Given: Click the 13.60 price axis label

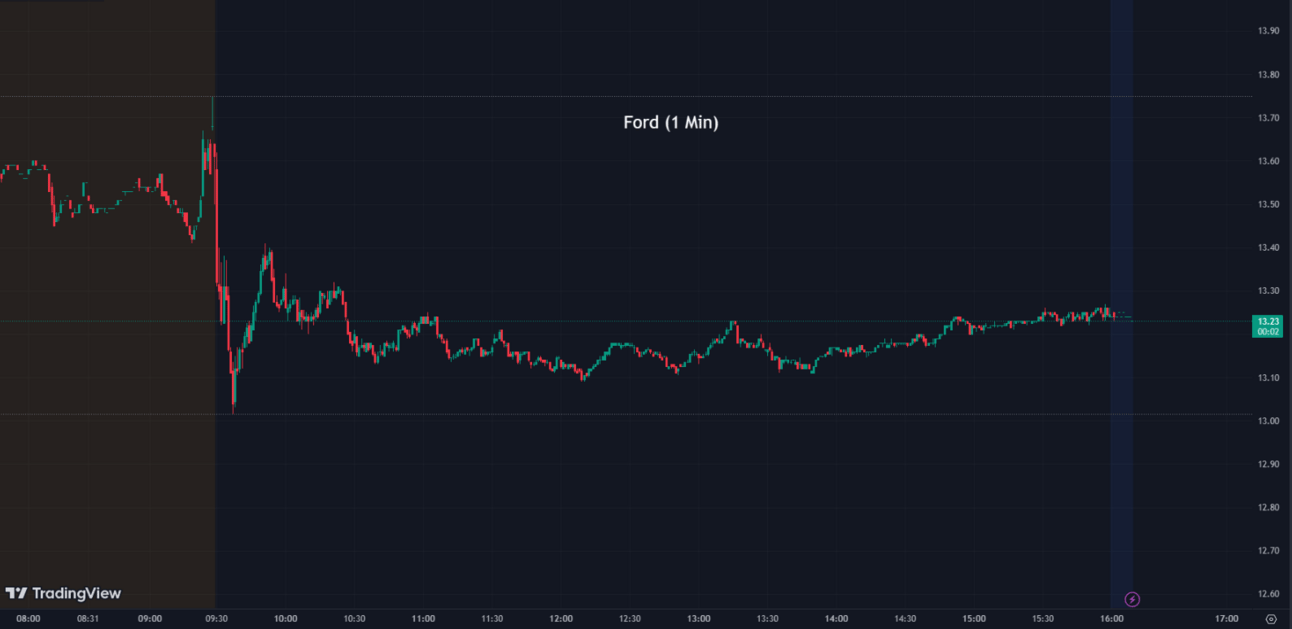Looking at the screenshot, I should pyautogui.click(x=1268, y=161).
